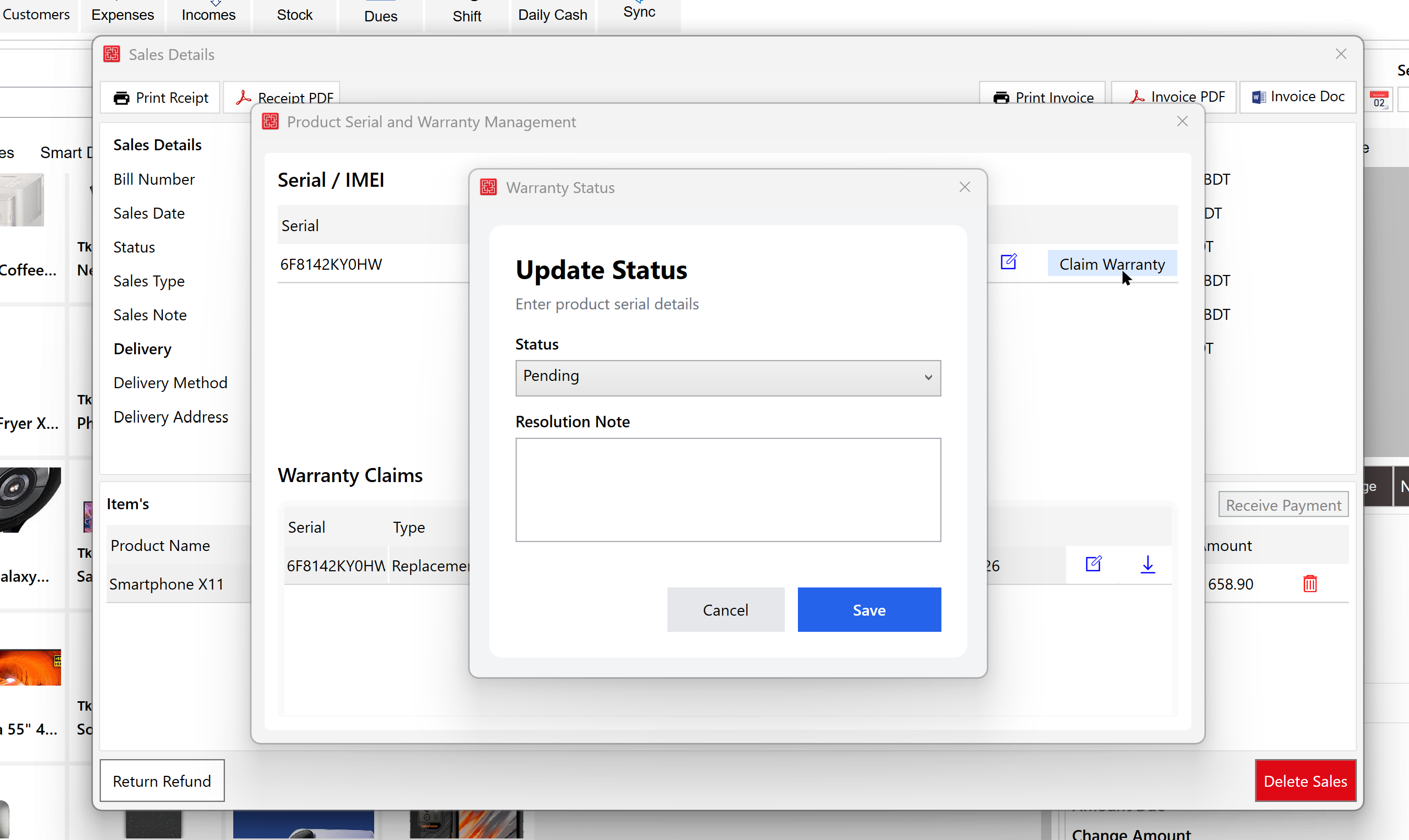1409x840 pixels.
Task: Open the Shift tab
Action: (x=467, y=16)
